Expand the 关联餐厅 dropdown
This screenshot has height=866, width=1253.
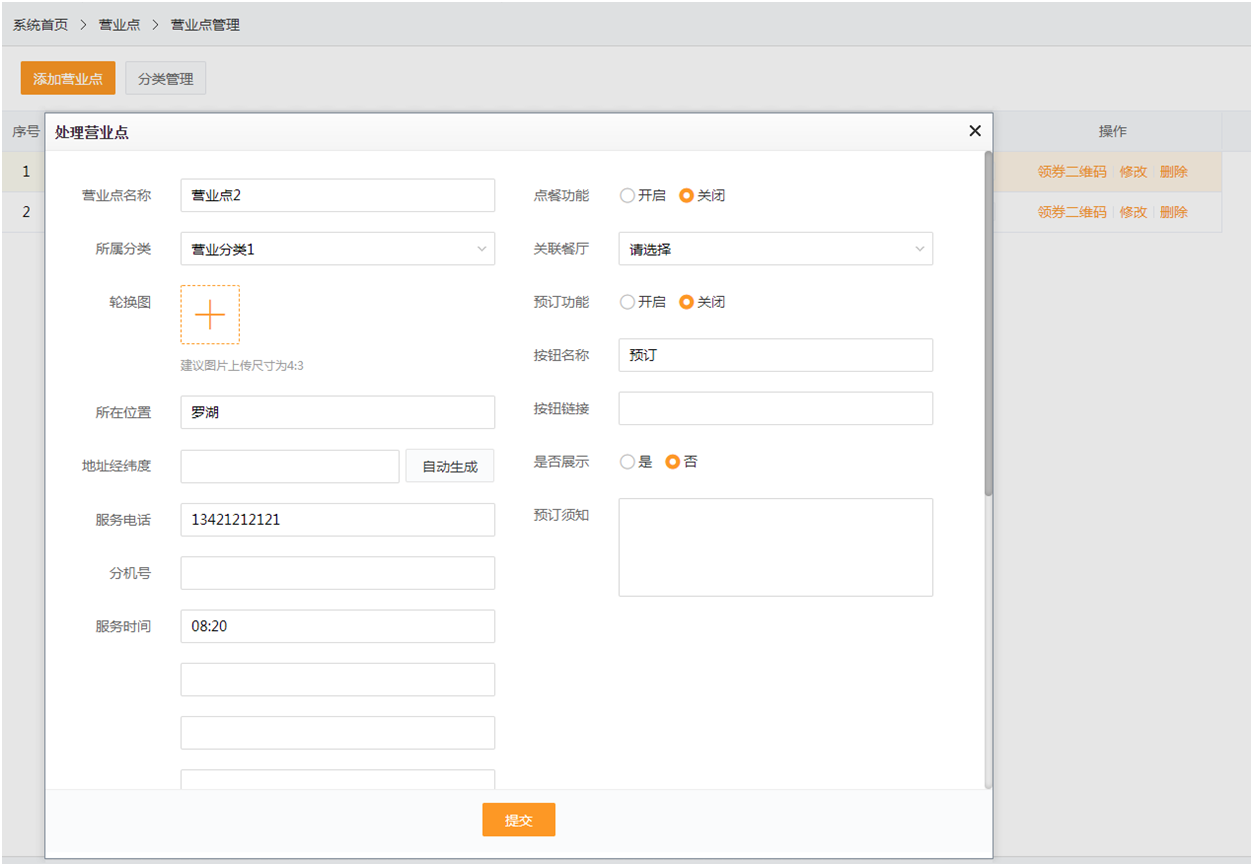(x=775, y=249)
